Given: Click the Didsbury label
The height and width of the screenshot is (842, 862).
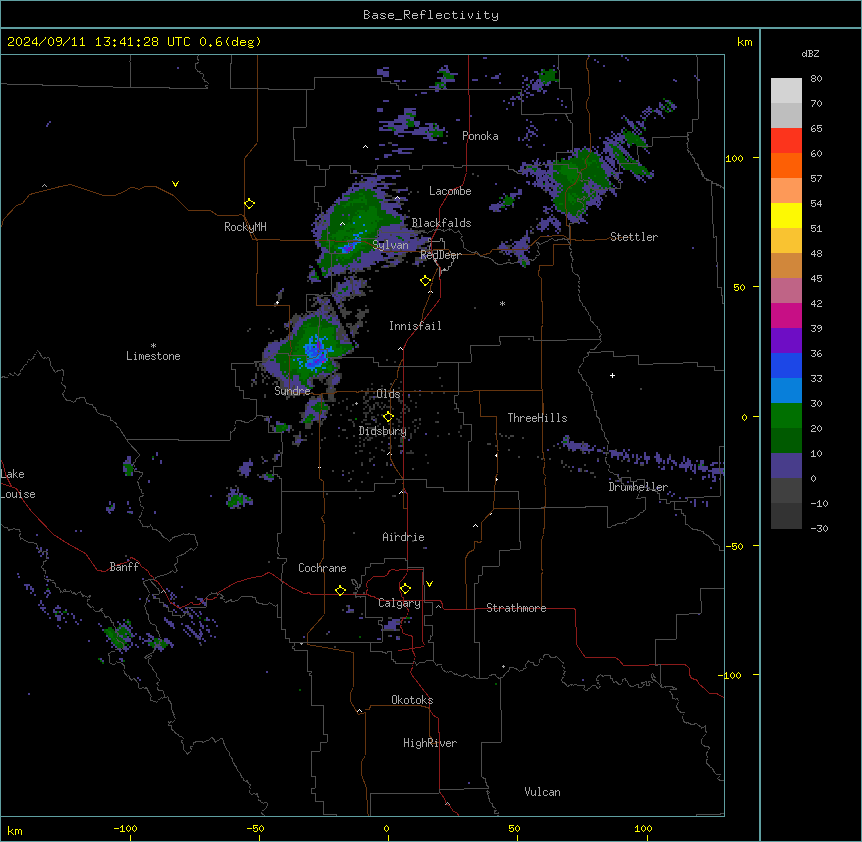Looking at the screenshot, I should click(383, 431).
